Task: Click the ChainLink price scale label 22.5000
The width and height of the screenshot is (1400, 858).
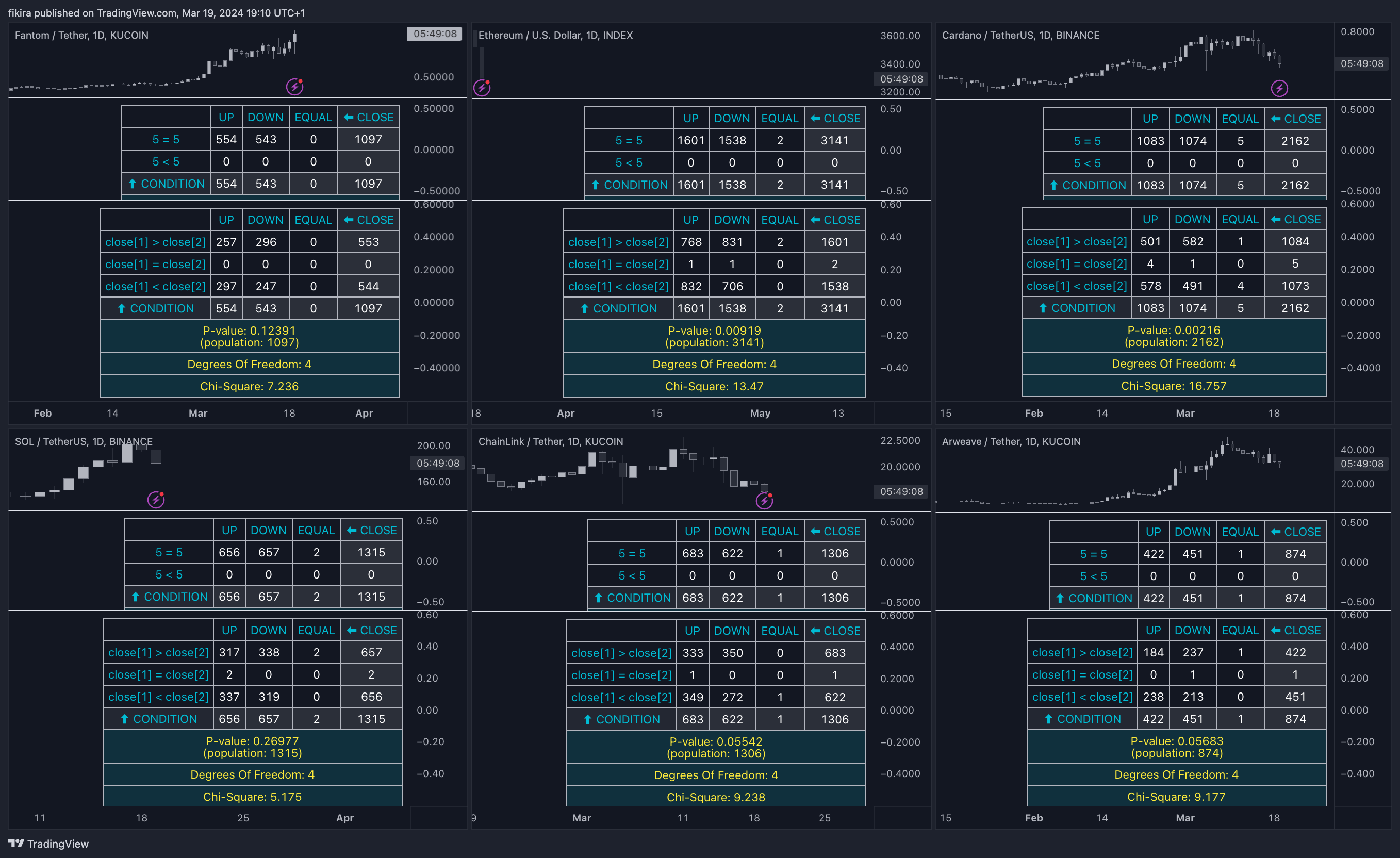Action: [x=900, y=440]
